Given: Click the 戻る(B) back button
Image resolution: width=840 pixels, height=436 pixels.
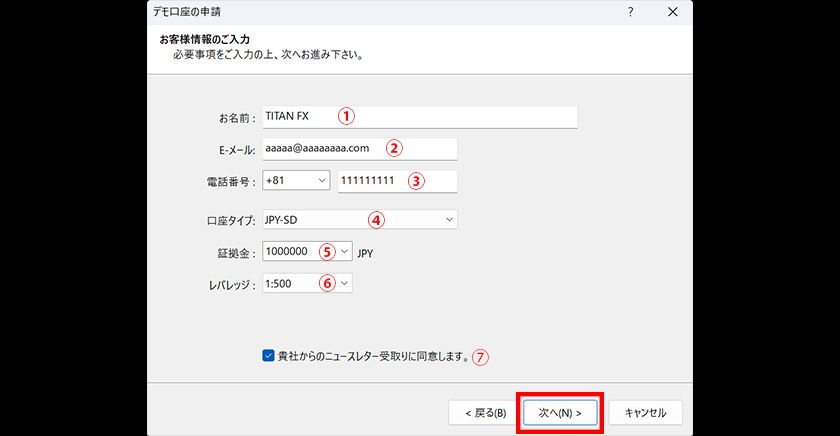Looking at the screenshot, I should [x=485, y=413].
